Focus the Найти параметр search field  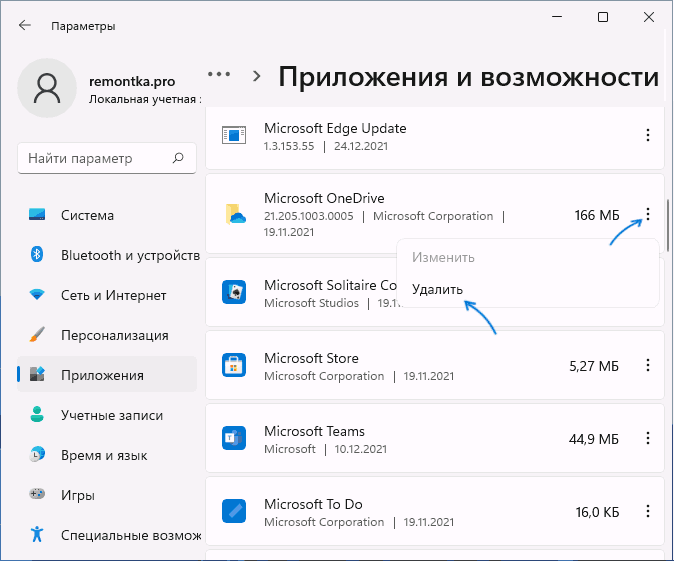tap(107, 158)
